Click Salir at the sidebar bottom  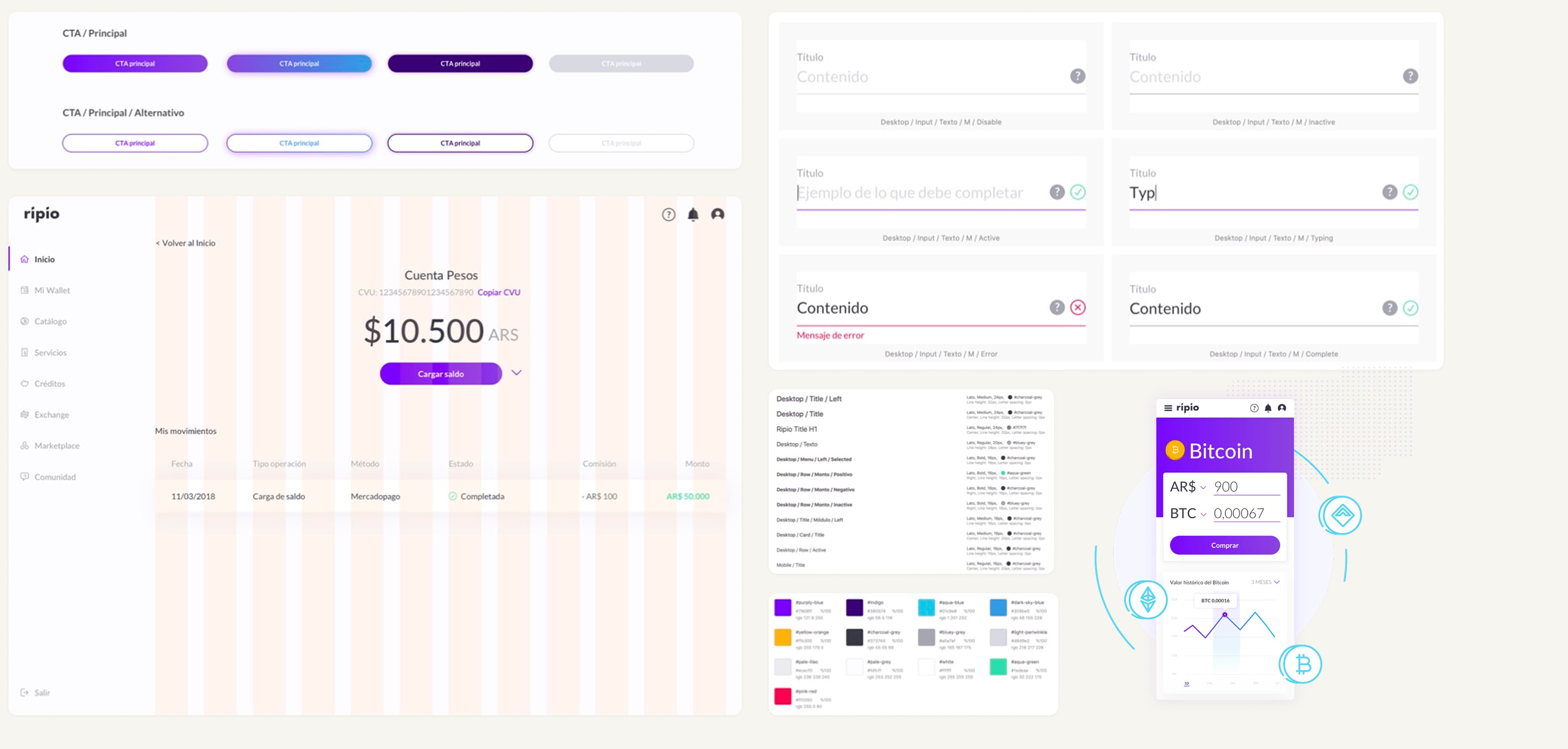(35, 692)
